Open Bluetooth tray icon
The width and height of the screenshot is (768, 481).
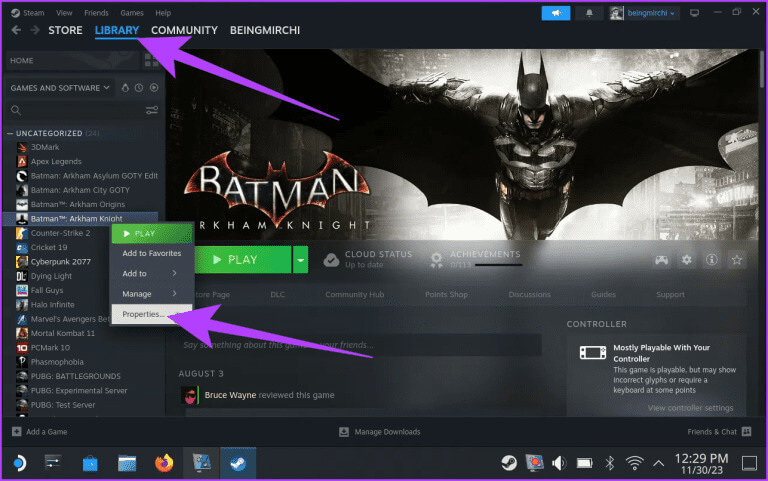click(x=610, y=463)
